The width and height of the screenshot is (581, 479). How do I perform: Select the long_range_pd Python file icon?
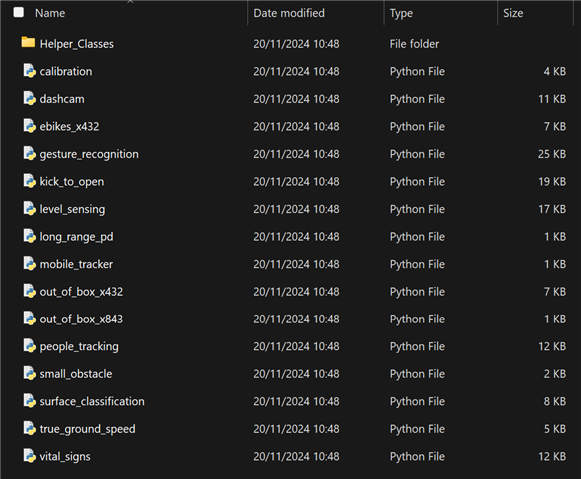(x=29, y=236)
